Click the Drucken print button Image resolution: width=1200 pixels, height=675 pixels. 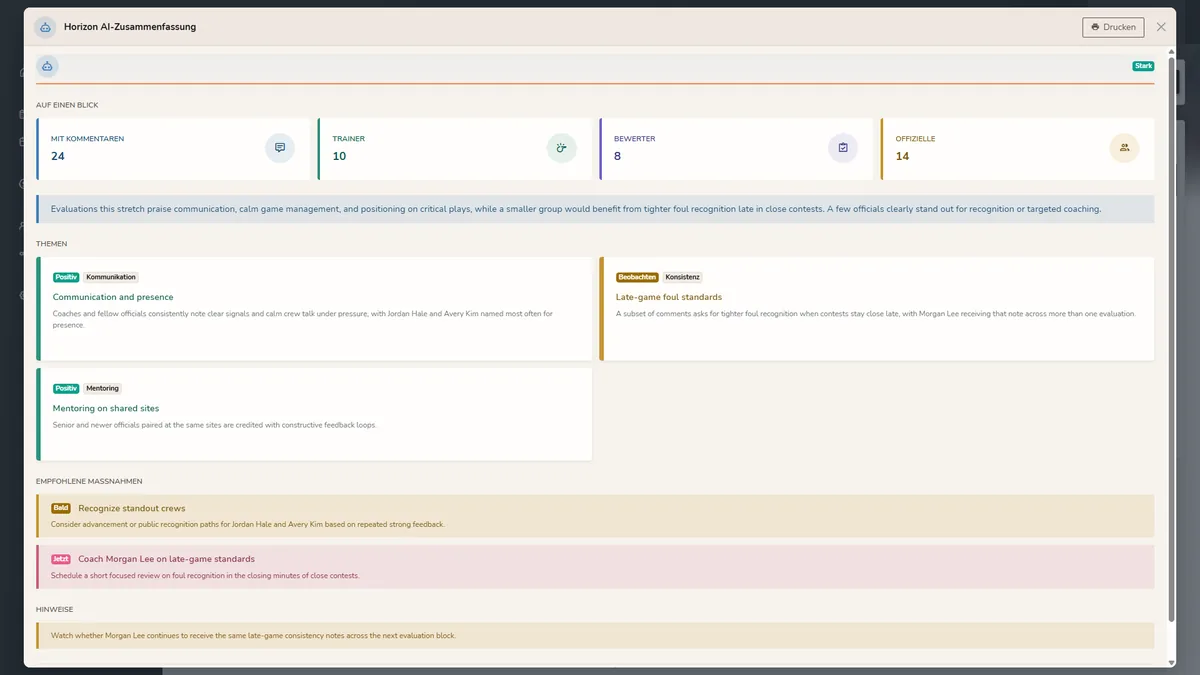pos(1113,27)
